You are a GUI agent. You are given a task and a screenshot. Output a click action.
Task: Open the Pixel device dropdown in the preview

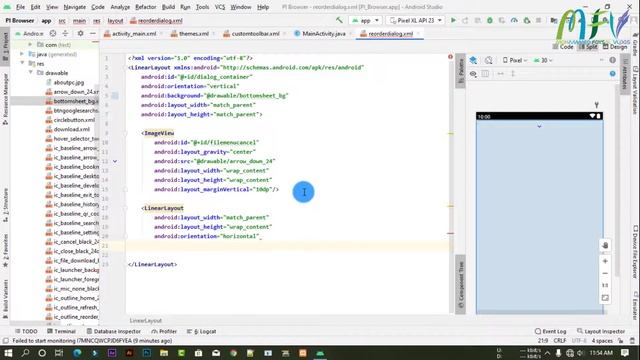[515, 60]
